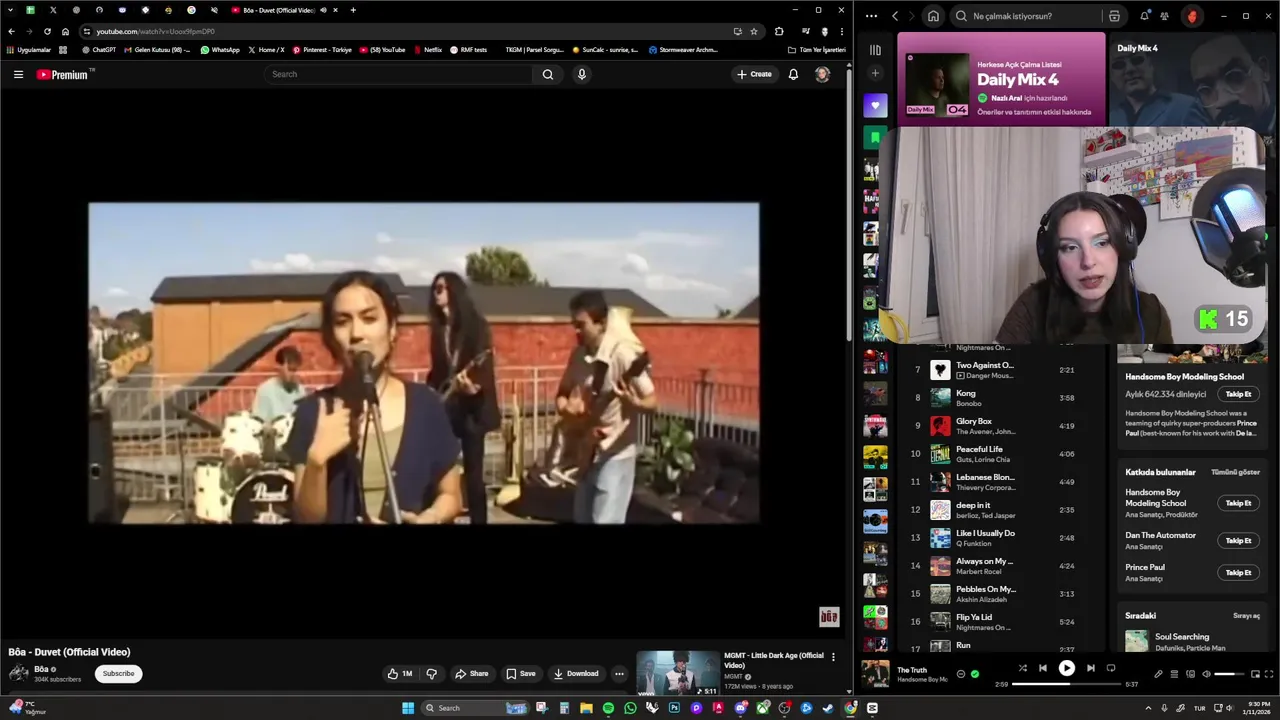Switch to Bôa - Duvet browser tab

point(282,10)
